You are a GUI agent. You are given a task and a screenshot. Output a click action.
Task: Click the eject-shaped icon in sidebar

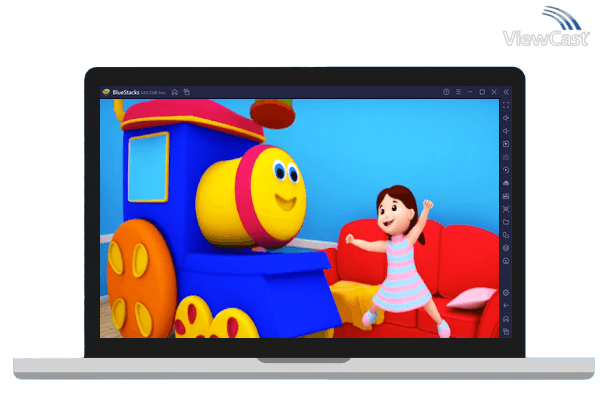click(x=506, y=183)
